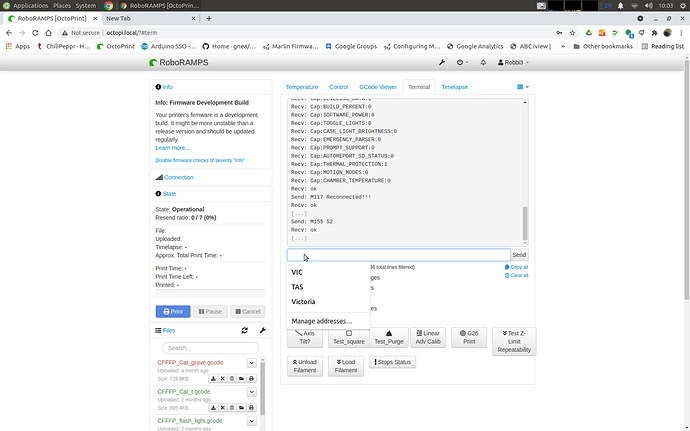Choose TAS from autofill suggestions
The height and width of the screenshot is (431, 690).
[328, 287]
